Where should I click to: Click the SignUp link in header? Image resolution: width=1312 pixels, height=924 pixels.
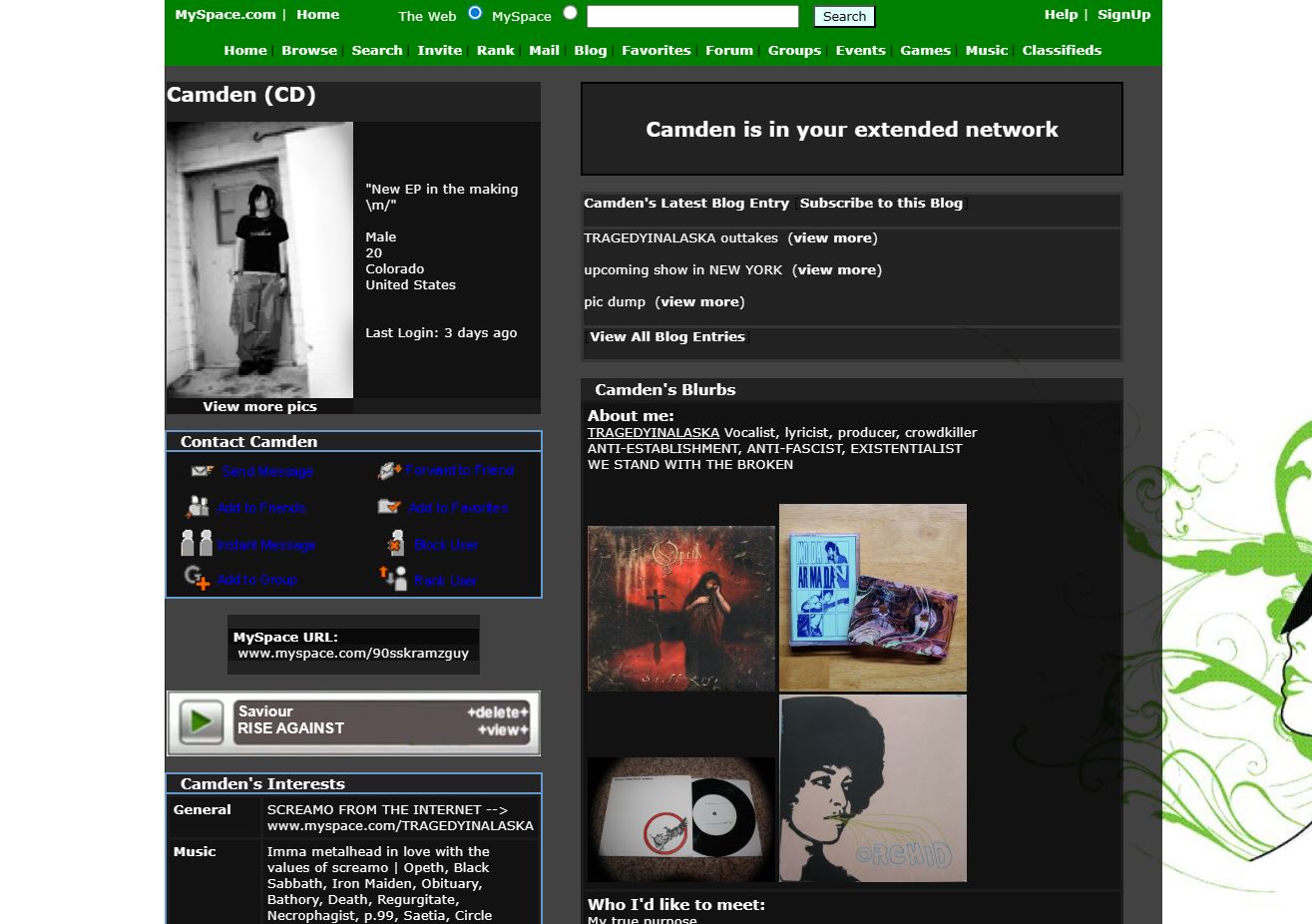point(1123,14)
